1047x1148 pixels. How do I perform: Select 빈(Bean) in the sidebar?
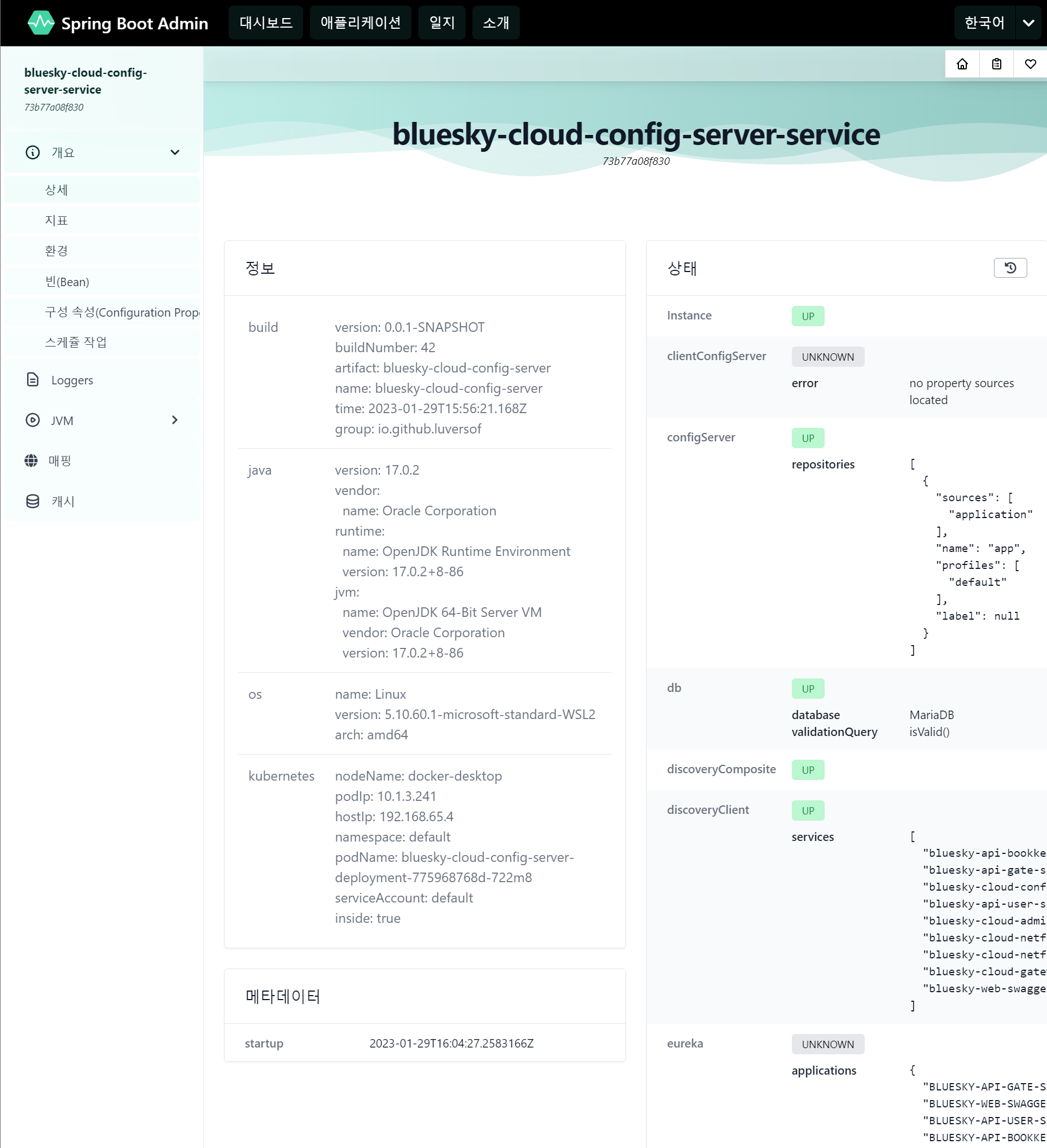(x=102, y=281)
